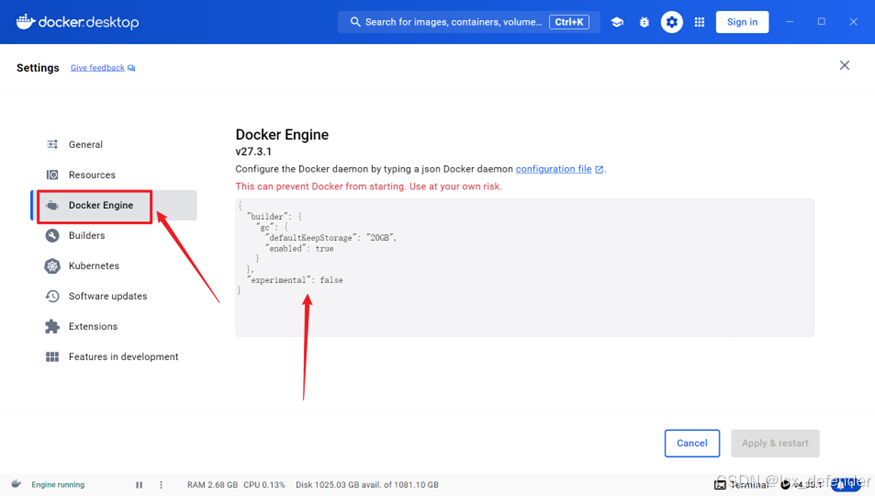Click the Extensions puzzle piece icon
The width and height of the screenshot is (875, 496).
(x=52, y=326)
